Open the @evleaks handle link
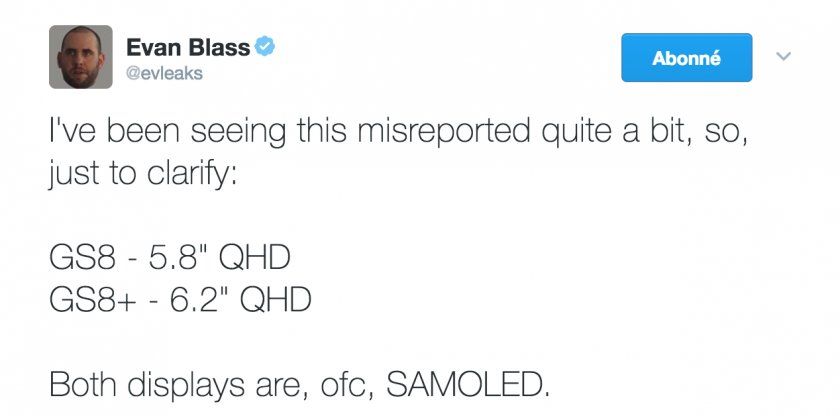Viewport: 840px width, 416px height. coord(164,71)
